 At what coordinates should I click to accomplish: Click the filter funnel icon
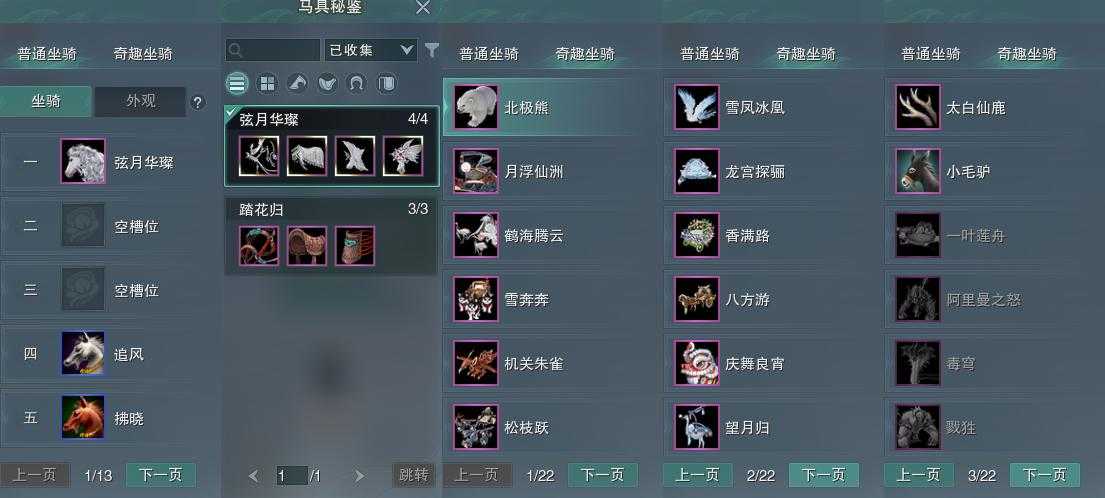(x=431, y=50)
